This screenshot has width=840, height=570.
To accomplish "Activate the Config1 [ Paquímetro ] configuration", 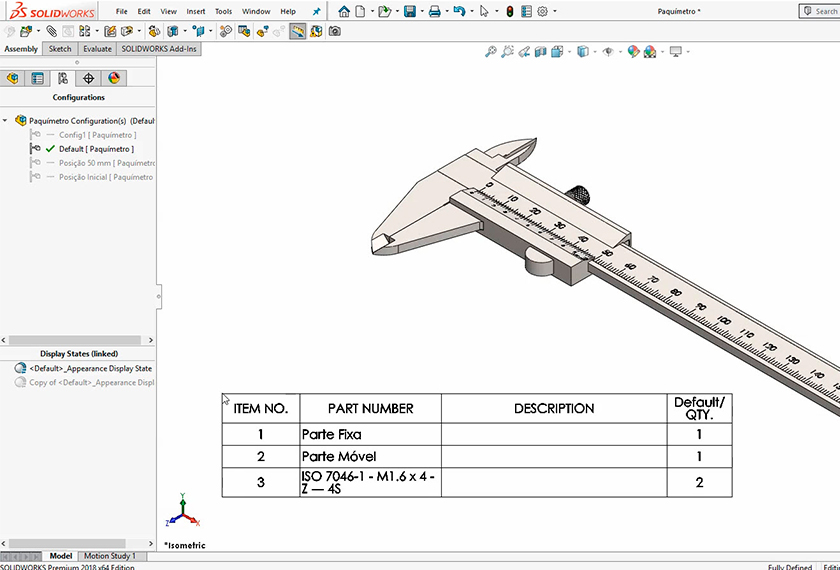I will tap(97, 135).
